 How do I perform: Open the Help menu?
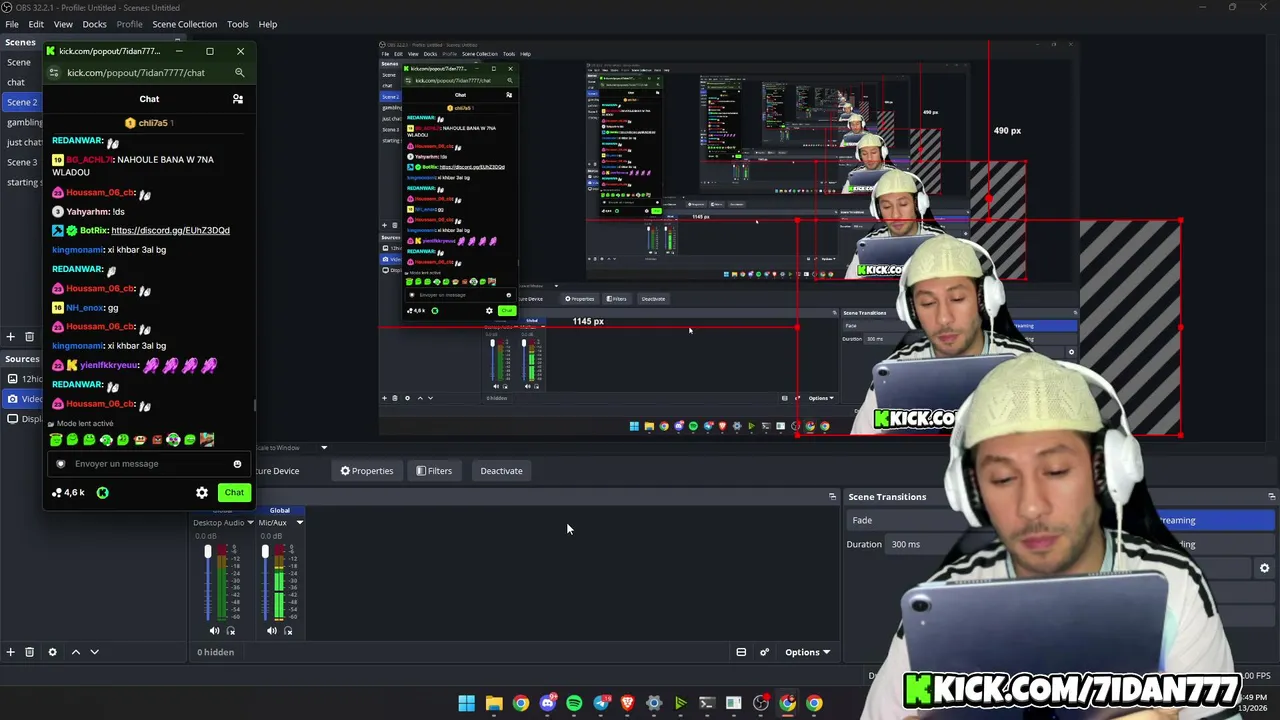click(268, 24)
